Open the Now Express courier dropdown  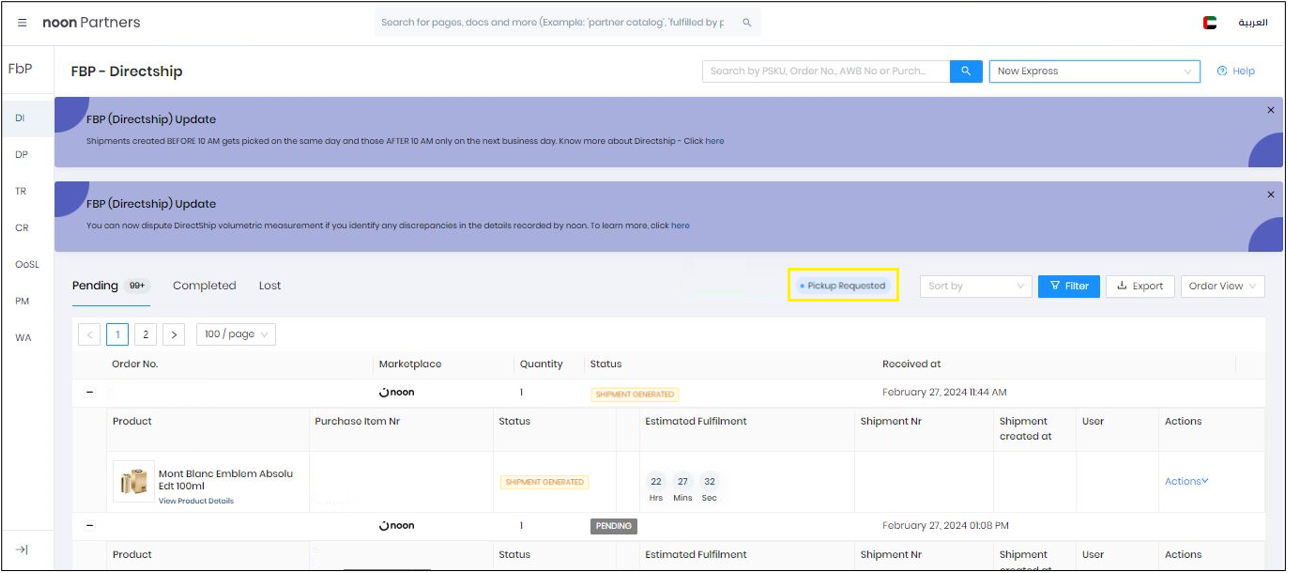[x=1094, y=71]
